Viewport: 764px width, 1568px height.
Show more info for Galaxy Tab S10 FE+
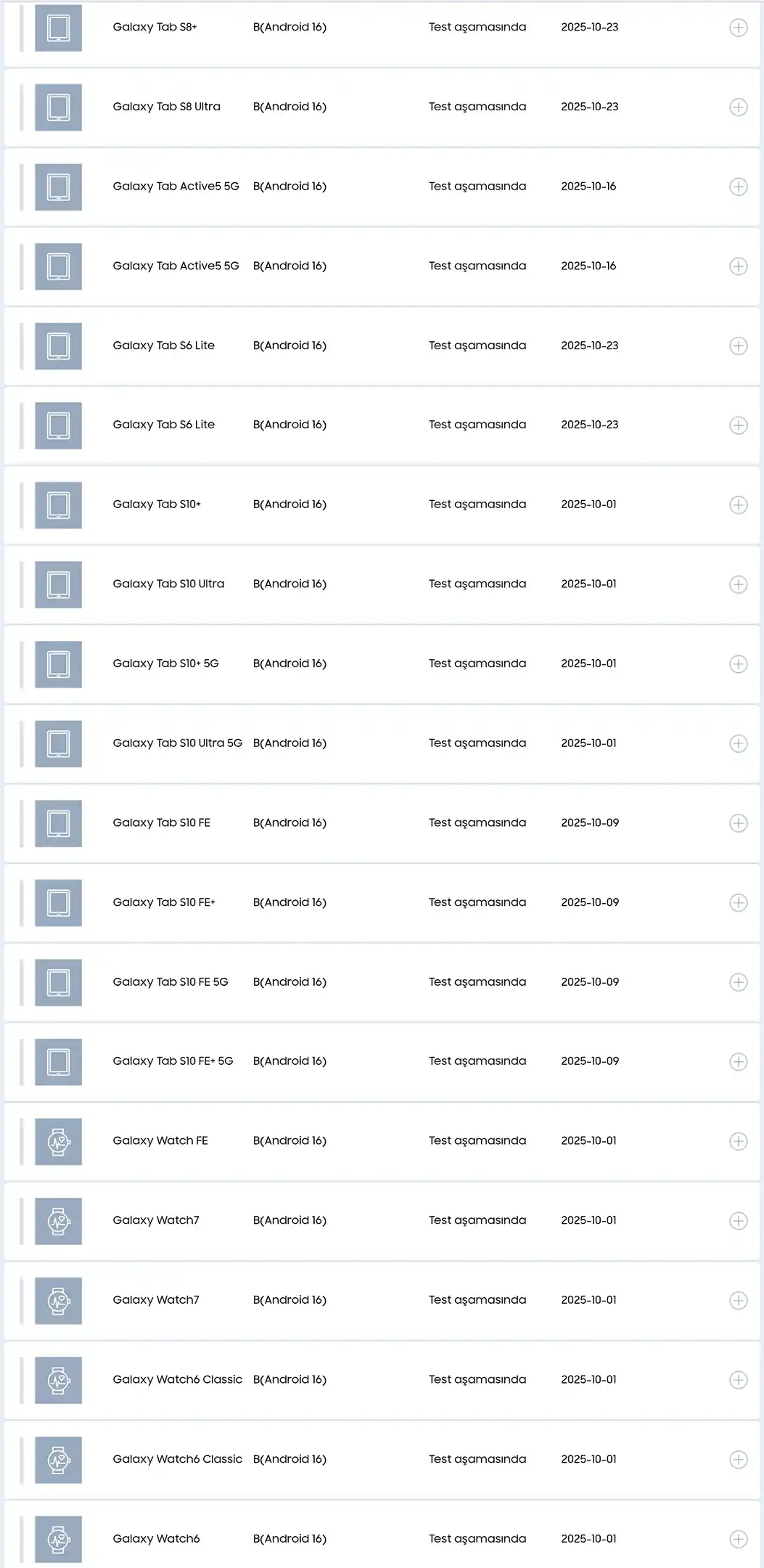[x=738, y=902]
